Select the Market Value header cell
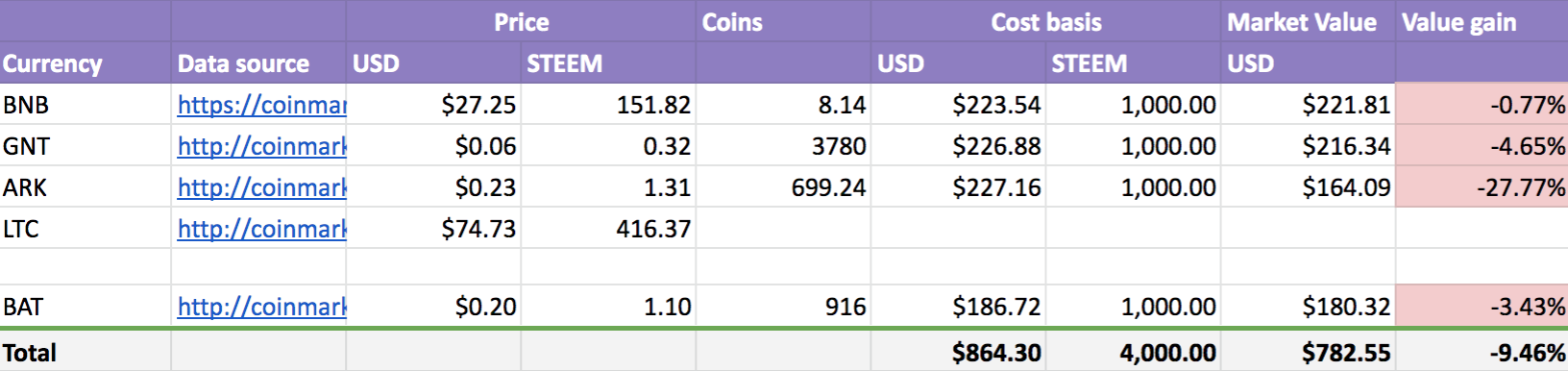This screenshot has height=371, width=1568. click(1308, 22)
